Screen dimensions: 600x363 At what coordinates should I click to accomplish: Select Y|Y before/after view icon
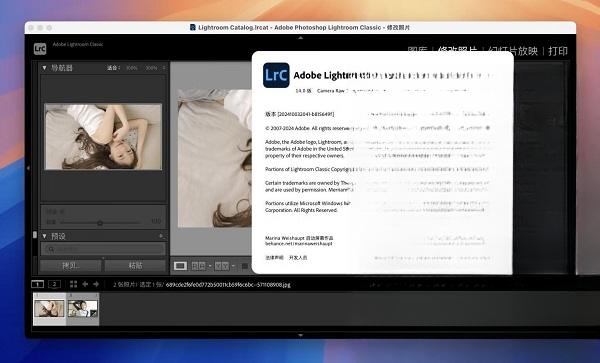[x=222, y=265]
